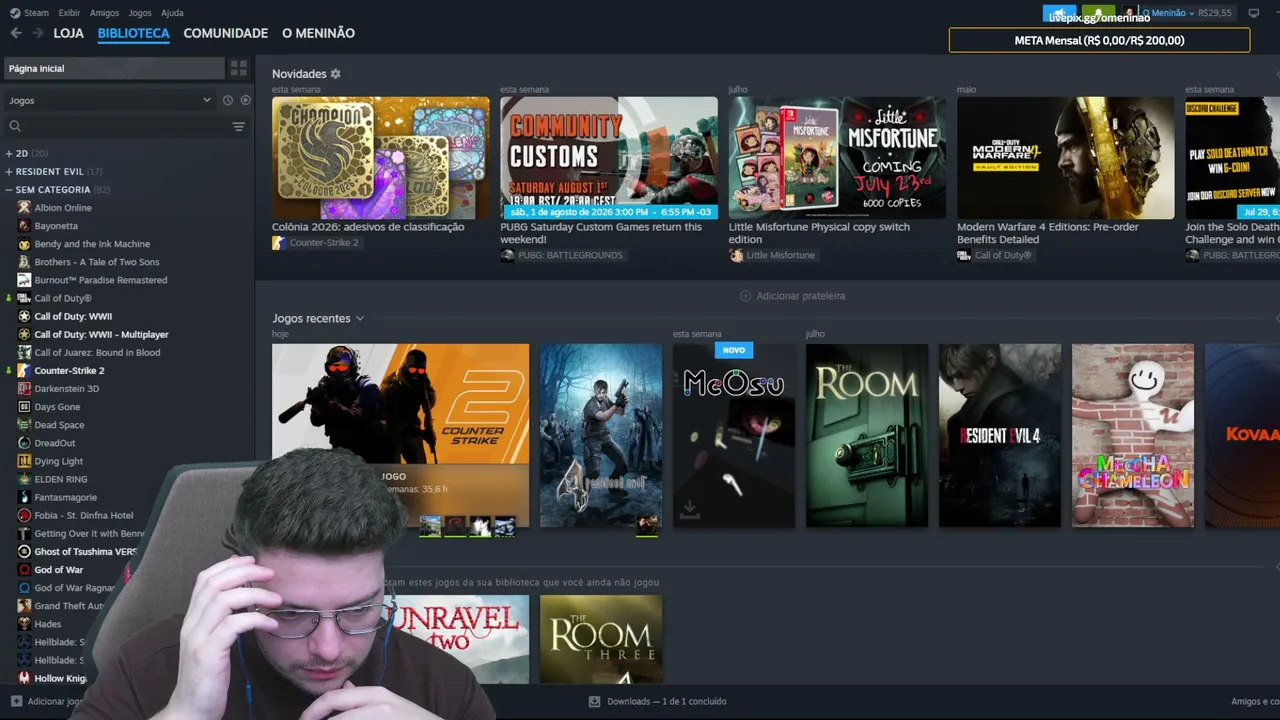This screenshot has height=720, width=1280.
Task: Open the Resident Evil 4 remake cover
Action: 1000,436
